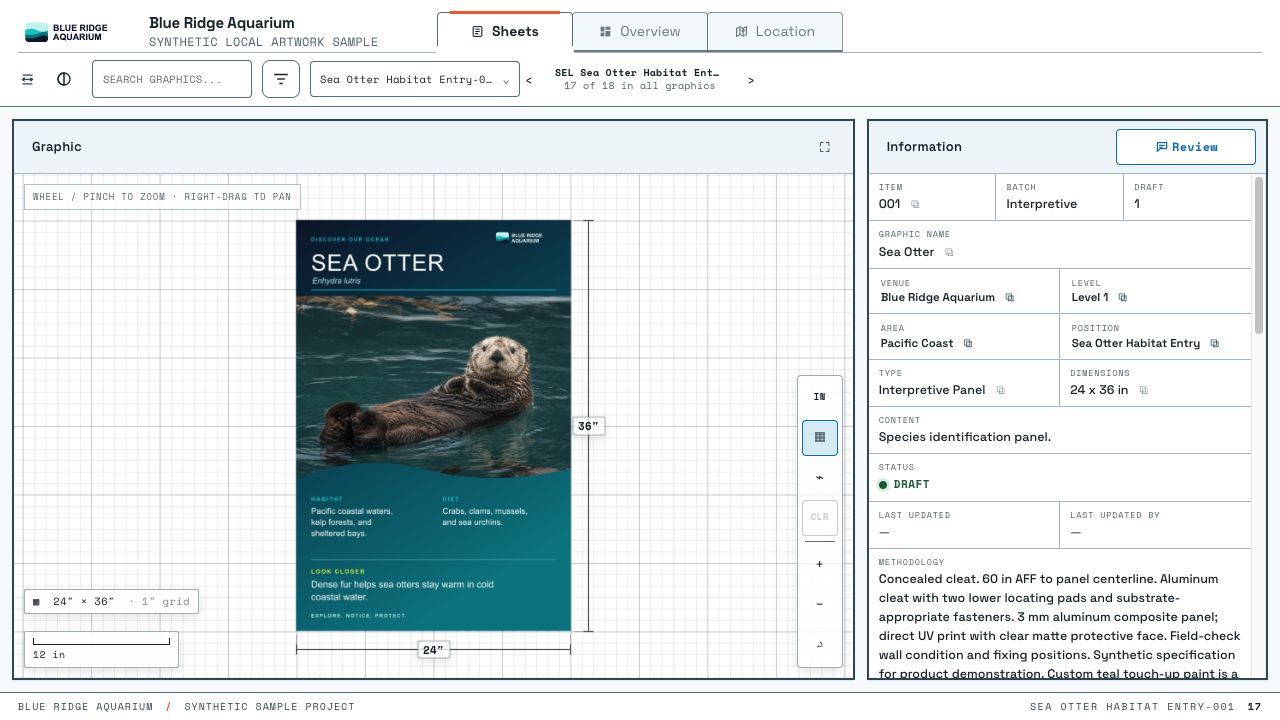Click the Interpretive batch value
This screenshot has width=1280, height=720.
tap(1041, 204)
